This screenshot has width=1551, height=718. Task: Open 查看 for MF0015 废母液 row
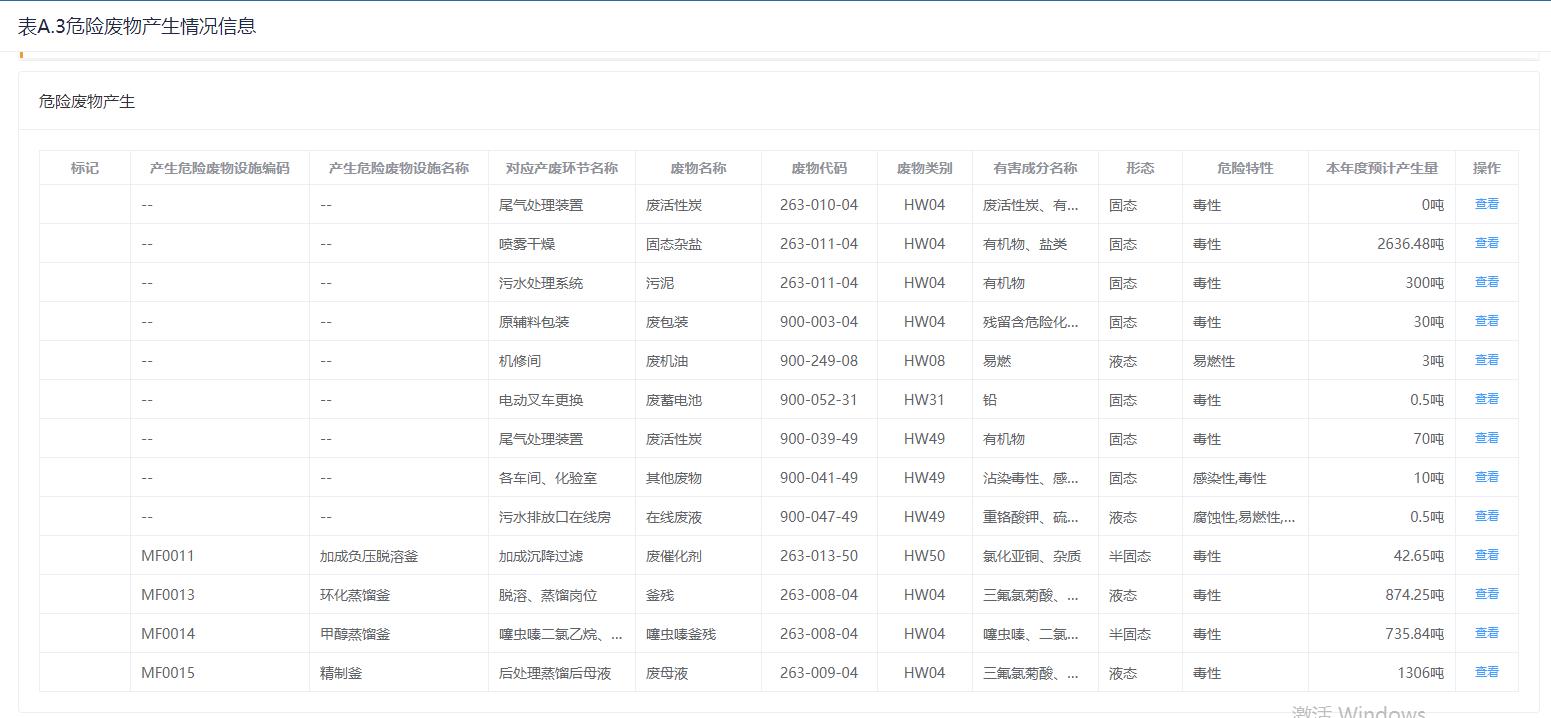coord(1486,672)
